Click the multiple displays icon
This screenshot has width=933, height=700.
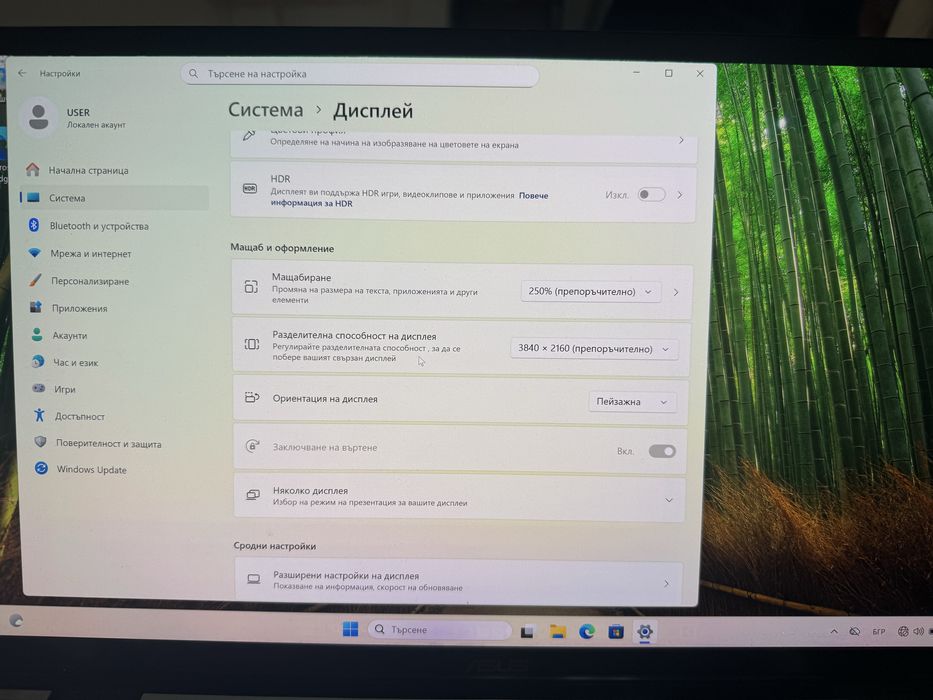click(253, 495)
